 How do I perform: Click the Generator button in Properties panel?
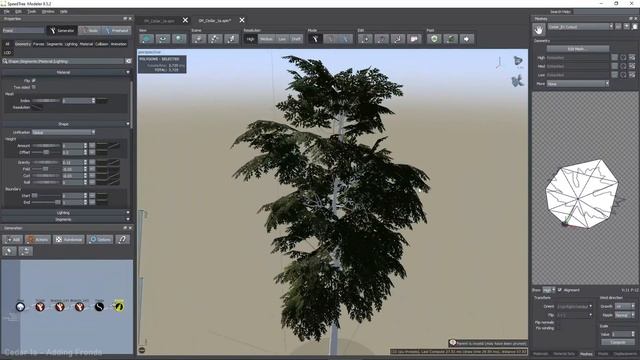point(62,31)
